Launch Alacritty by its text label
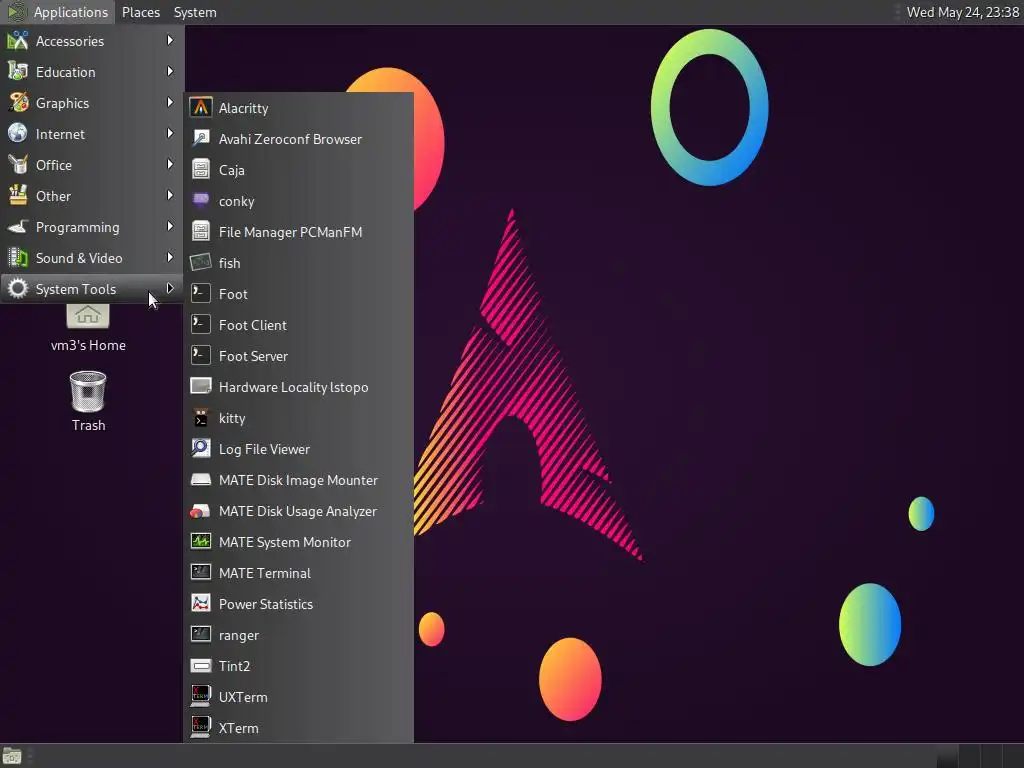Image resolution: width=1024 pixels, height=768 pixels. (x=244, y=108)
